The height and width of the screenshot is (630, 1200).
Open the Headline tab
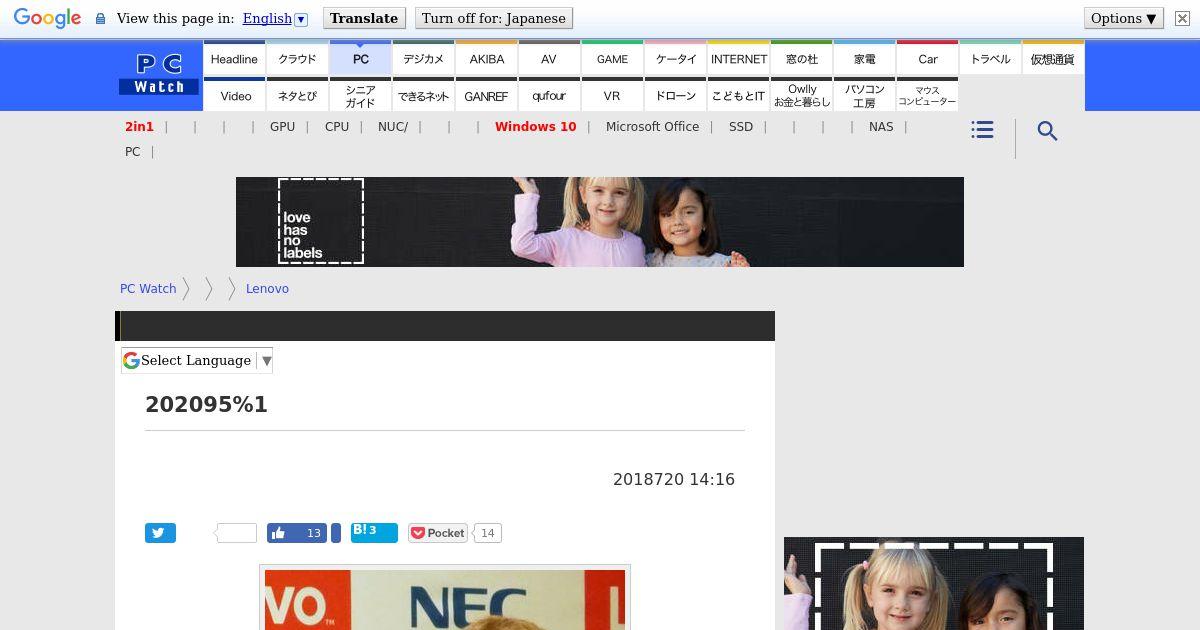tap(234, 58)
